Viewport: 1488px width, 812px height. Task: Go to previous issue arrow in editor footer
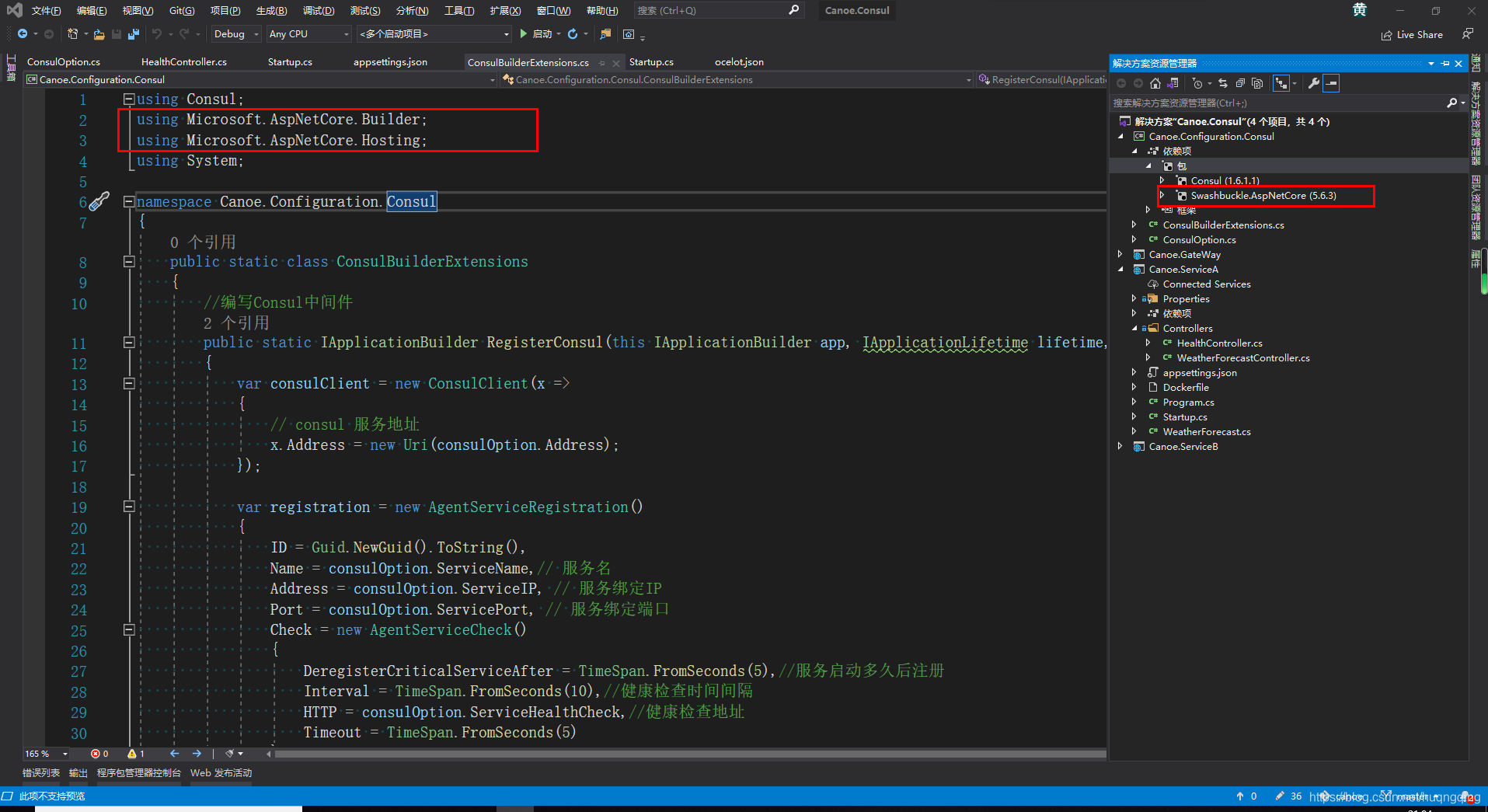point(174,754)
